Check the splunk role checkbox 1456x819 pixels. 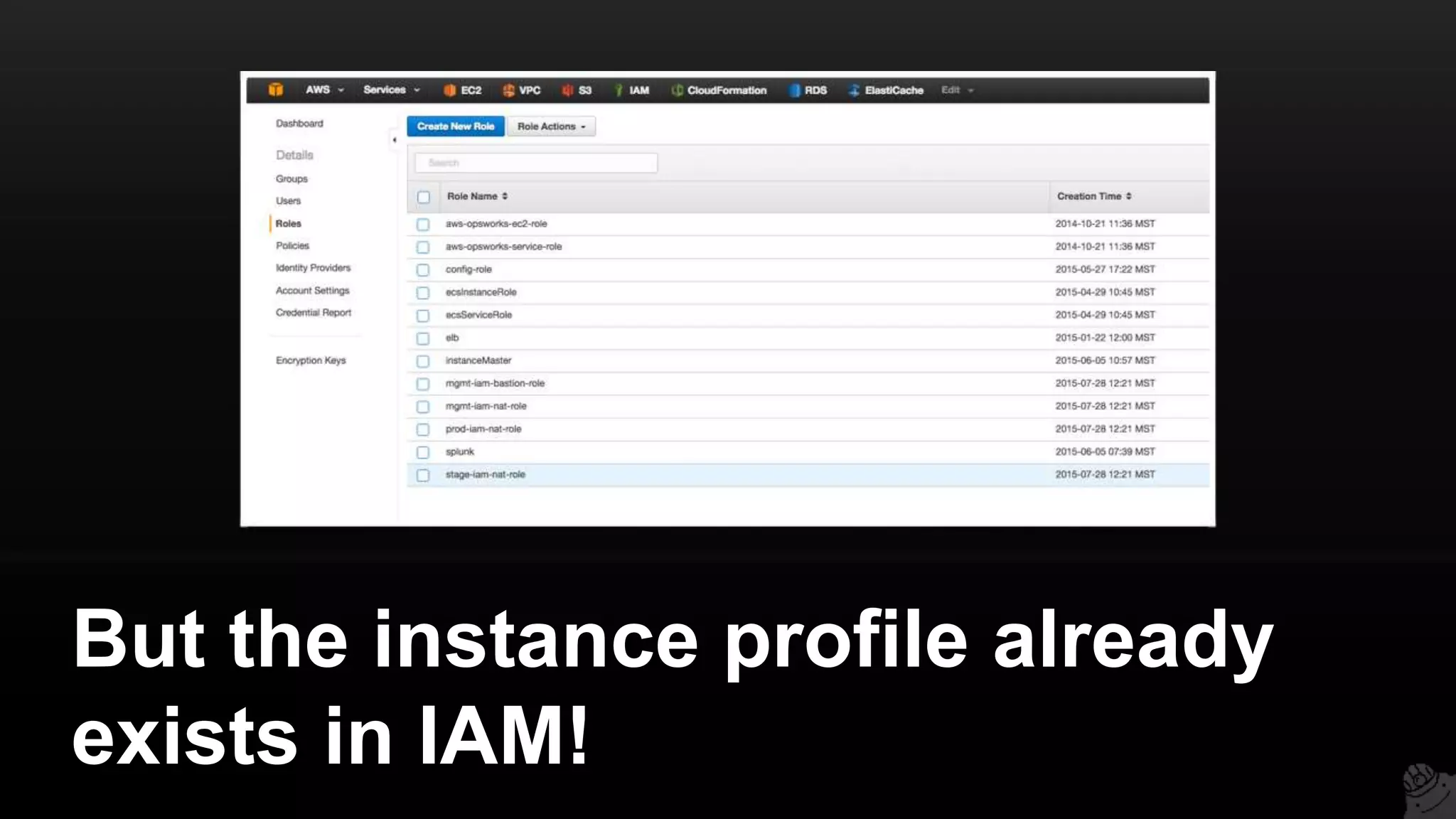(x=423, y=452)
